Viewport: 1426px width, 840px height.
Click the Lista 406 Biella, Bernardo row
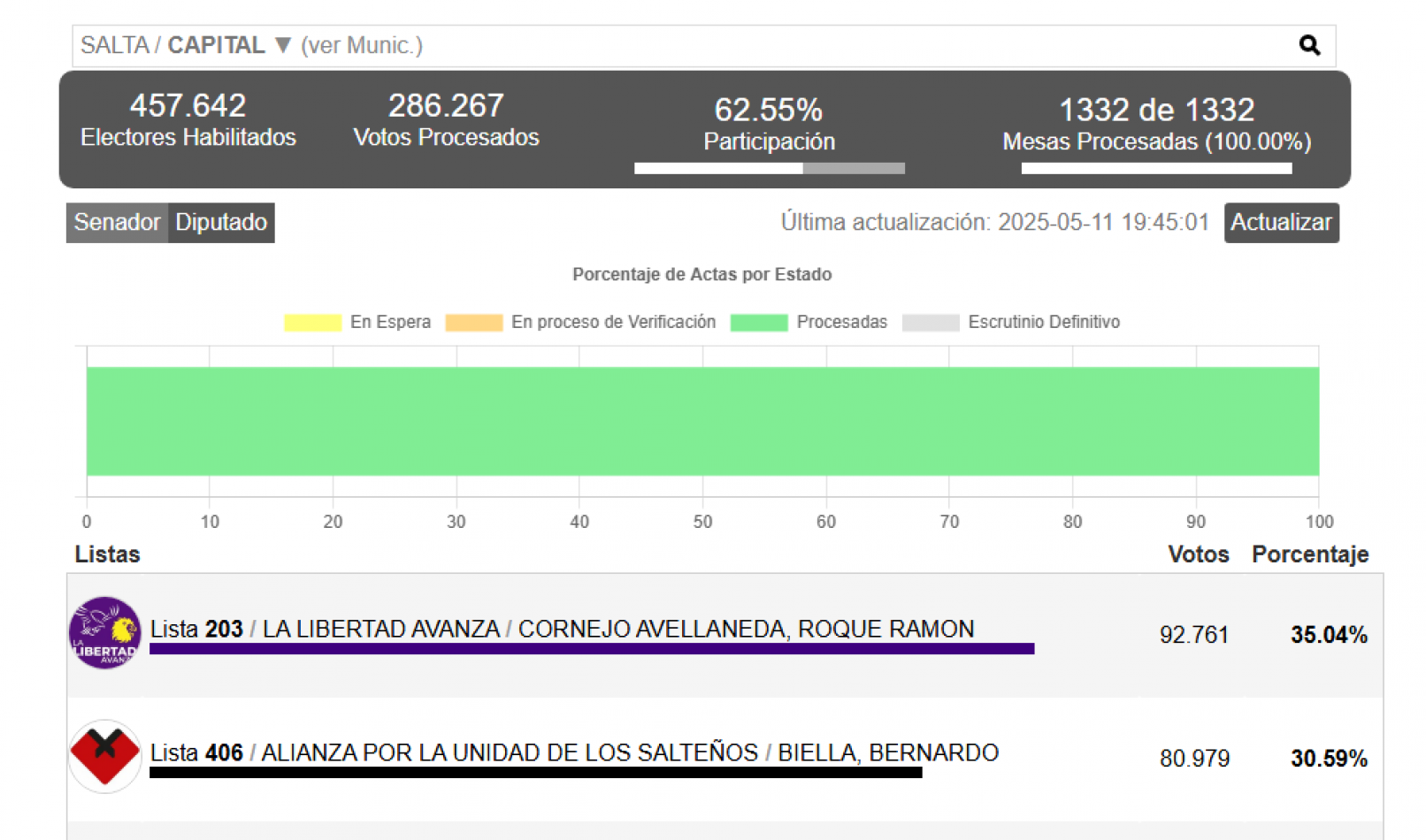tap(725, 759)
